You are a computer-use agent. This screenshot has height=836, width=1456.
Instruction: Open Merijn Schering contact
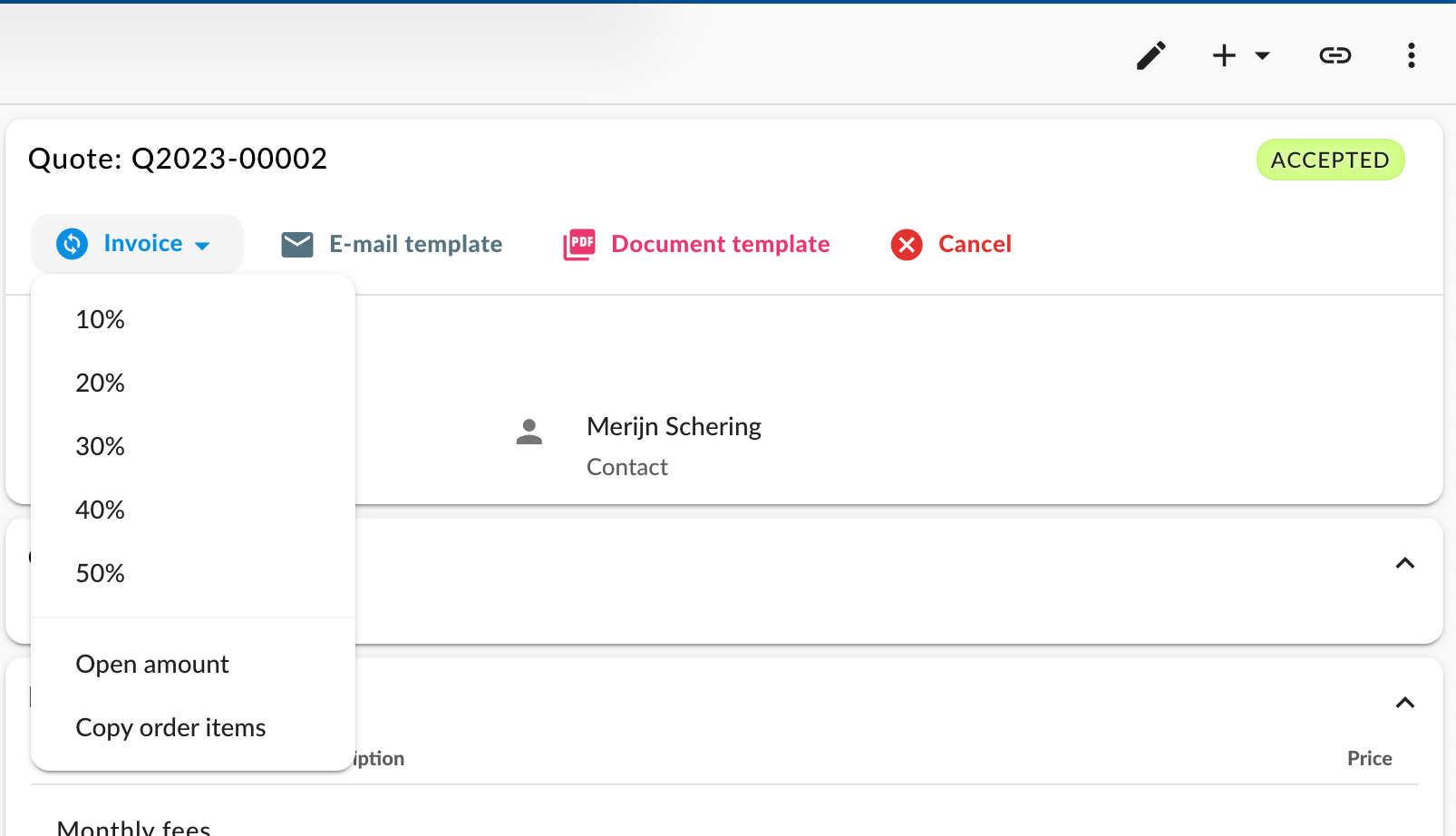tap(674, 427)
